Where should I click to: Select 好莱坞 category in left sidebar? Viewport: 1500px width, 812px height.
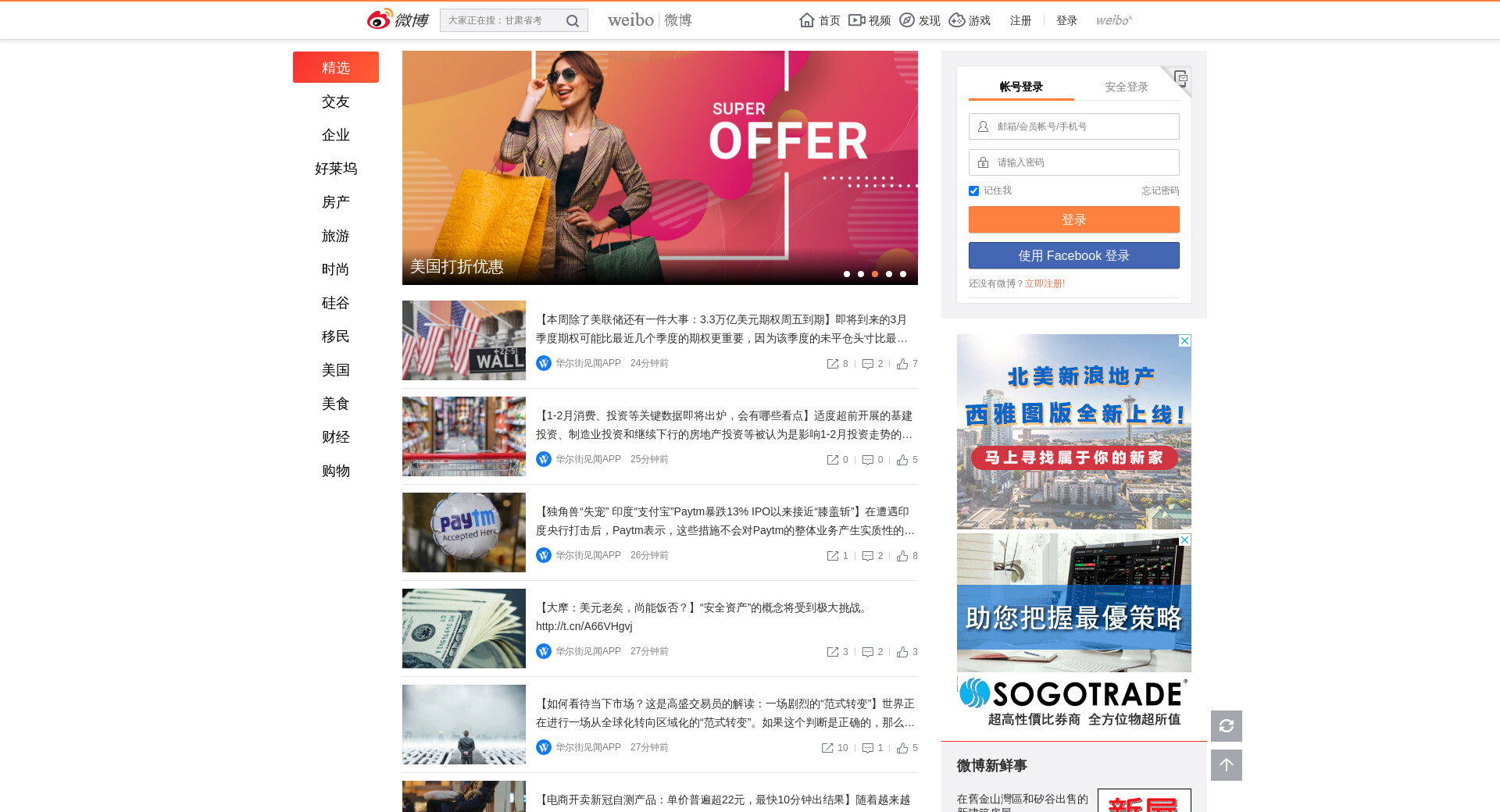click(336, 169)
